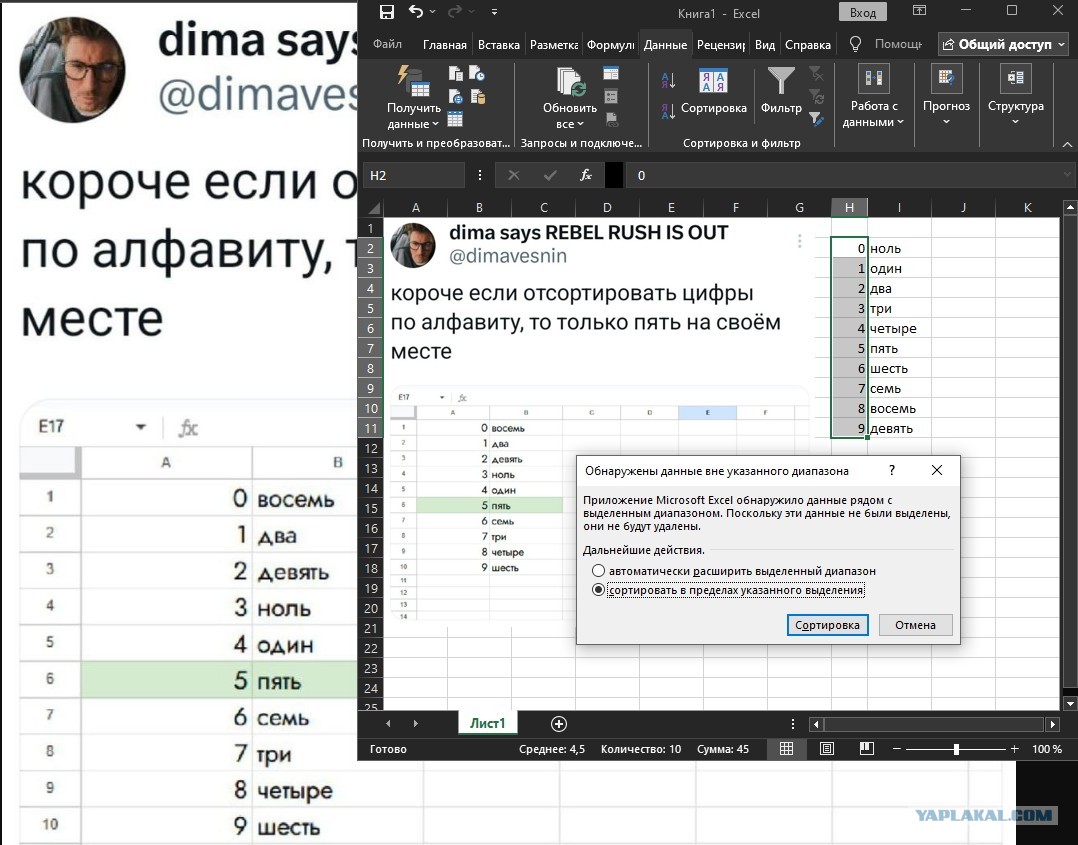The width and height of the screenshot is (1078, 845).
Task: Switch to Normal view in status bar
Action: pos(786,749)
